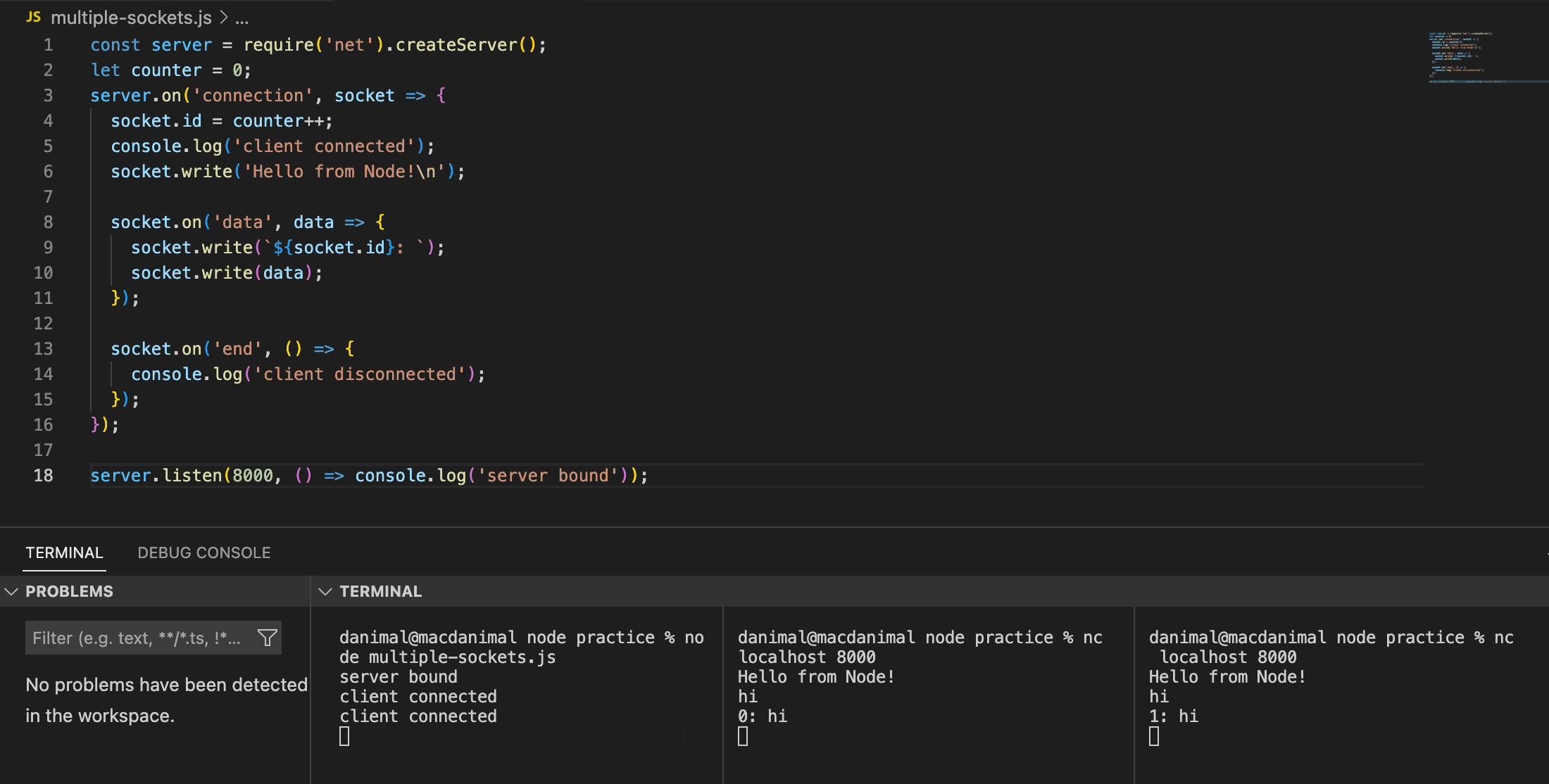1549x784 pixels.
Task: Click 'client disconnected' string on line 14
Action: [359, 374]
